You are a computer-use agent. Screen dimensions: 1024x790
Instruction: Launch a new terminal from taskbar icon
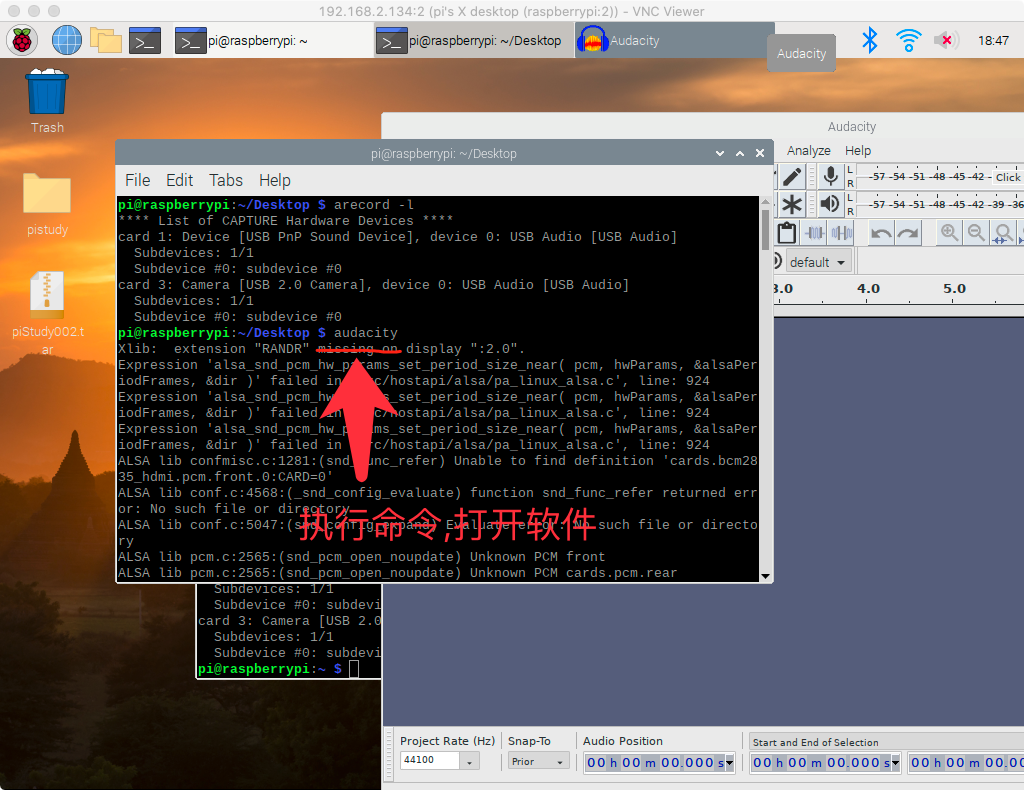tap(145, 40)
